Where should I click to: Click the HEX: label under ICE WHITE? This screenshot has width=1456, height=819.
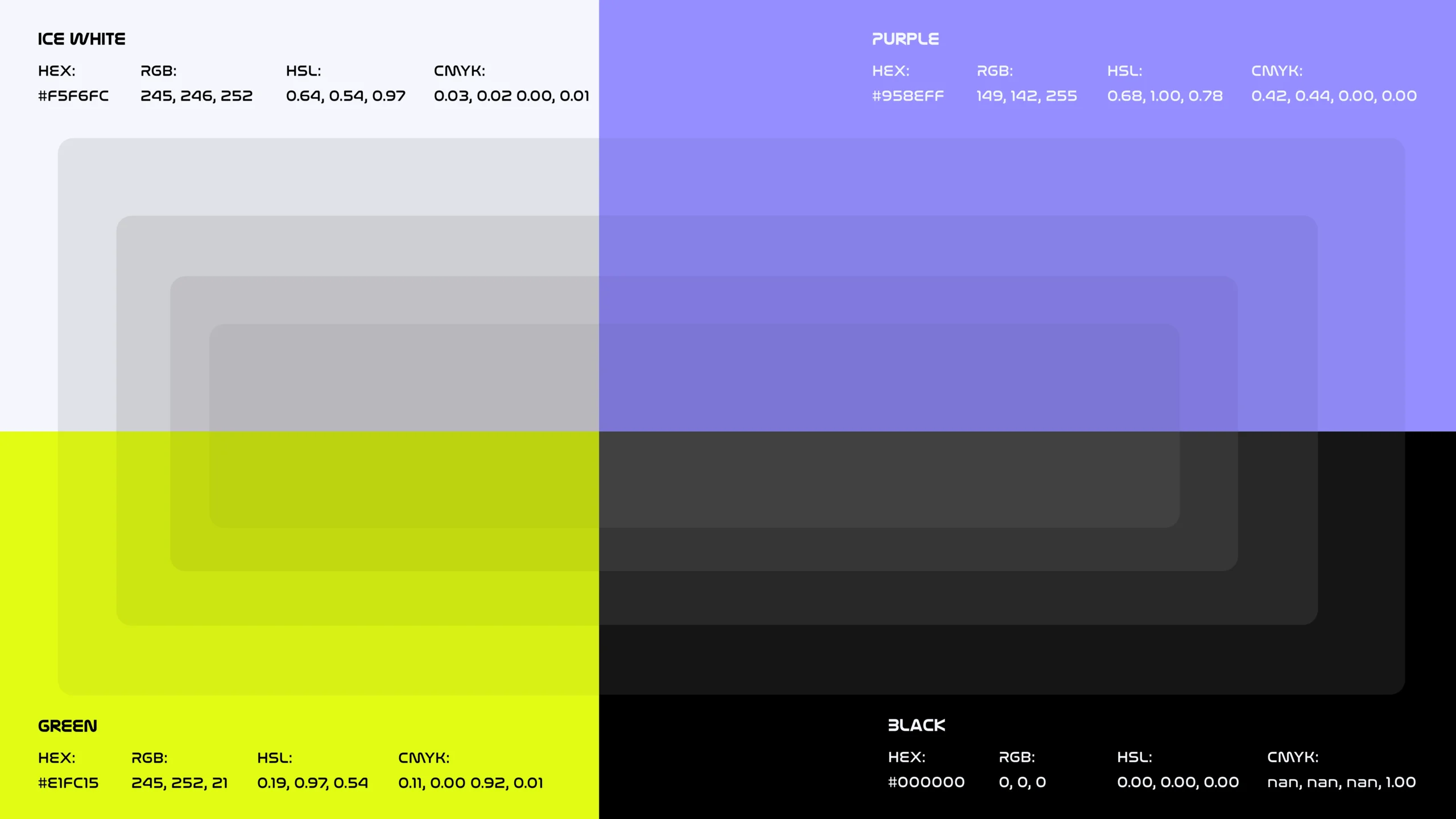point(56,71)
